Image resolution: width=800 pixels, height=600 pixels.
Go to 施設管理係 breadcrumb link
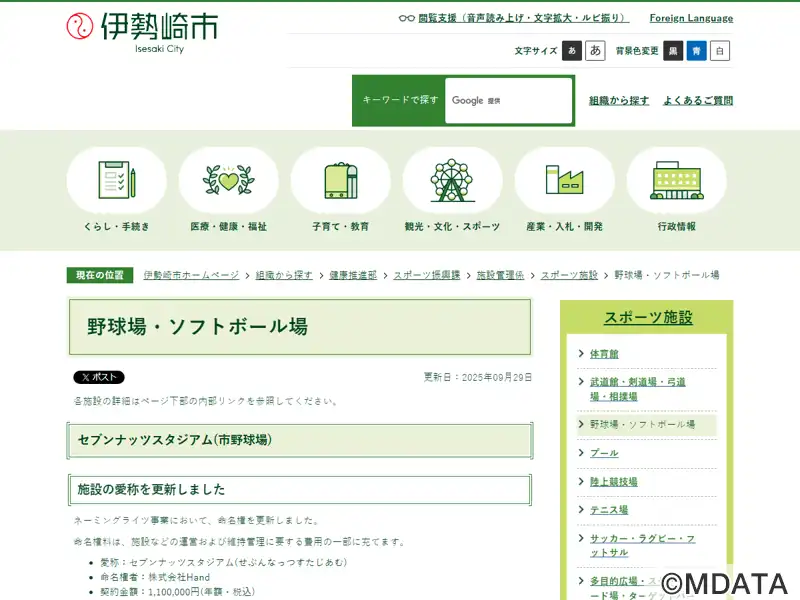point(500,275)
